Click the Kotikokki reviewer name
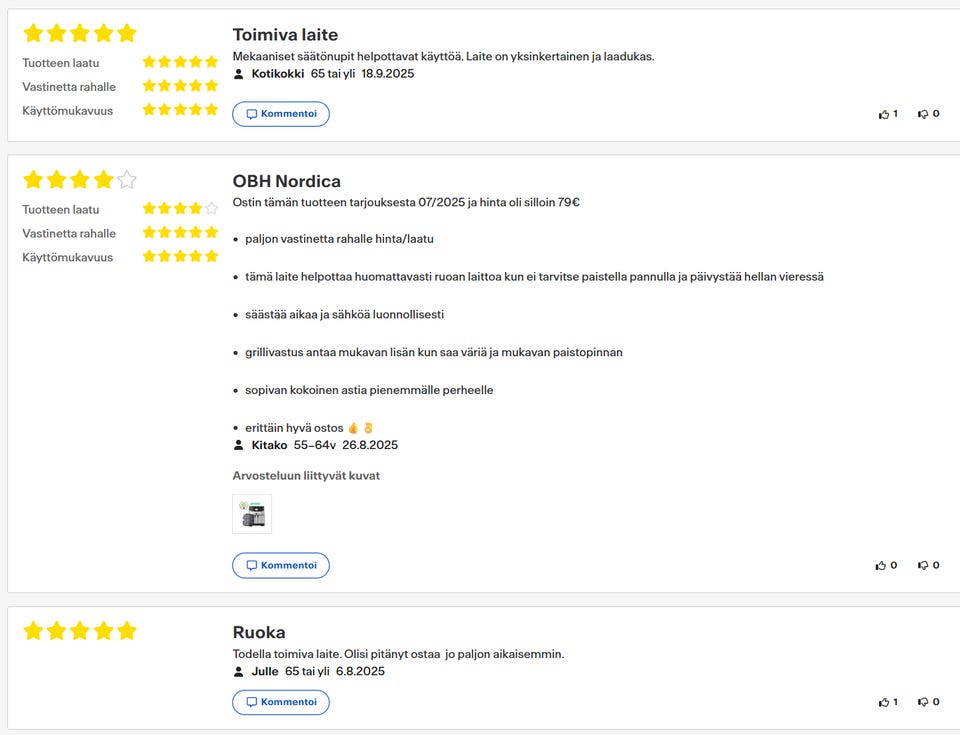The image size is (960, 735). (278, 73)
